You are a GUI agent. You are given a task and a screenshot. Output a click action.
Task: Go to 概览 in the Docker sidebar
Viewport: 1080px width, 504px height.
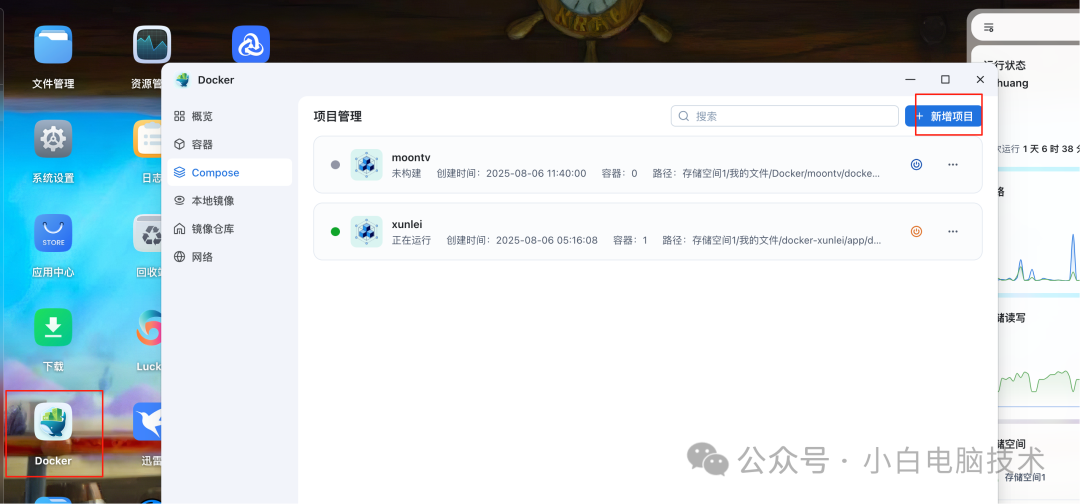coord(229,116)
